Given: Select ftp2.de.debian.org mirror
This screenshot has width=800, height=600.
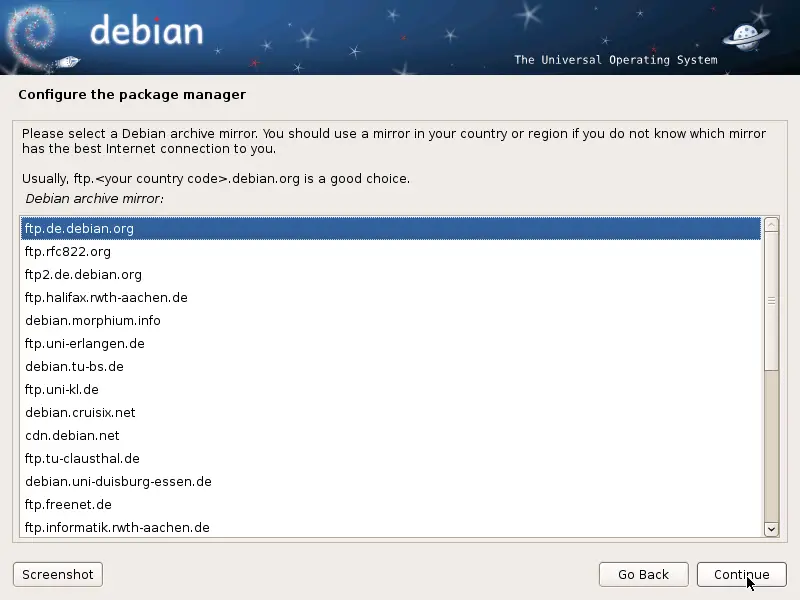Looking at the screenshot, I should [x=391, y=274].
